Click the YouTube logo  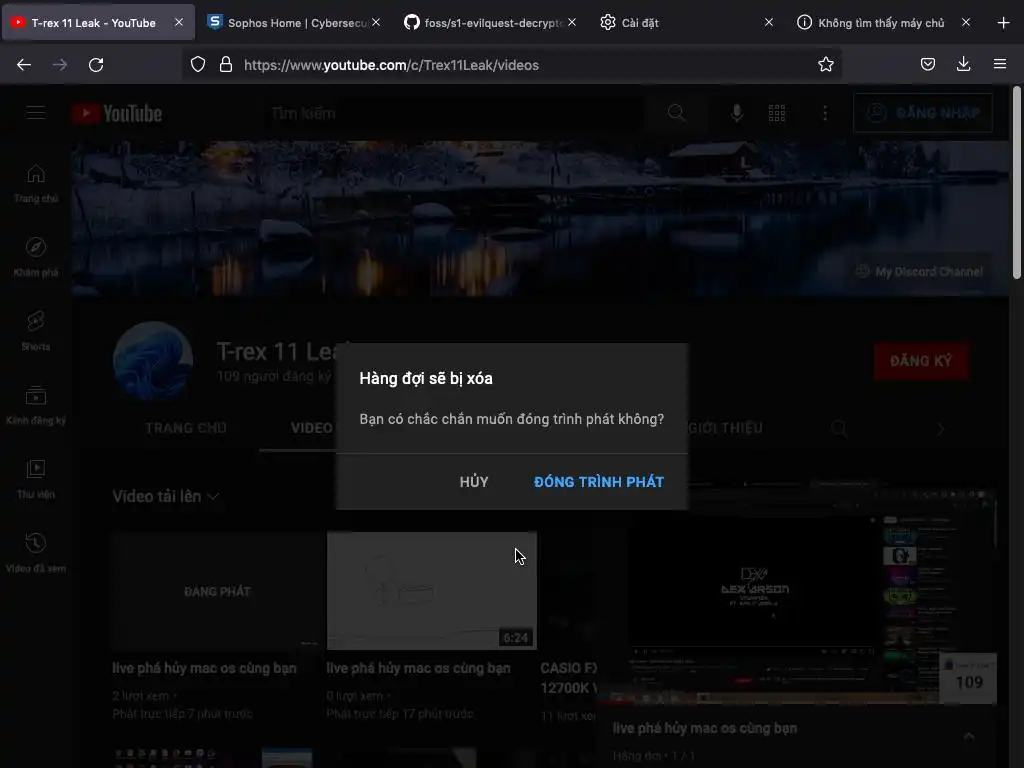[x=118, y=113]
